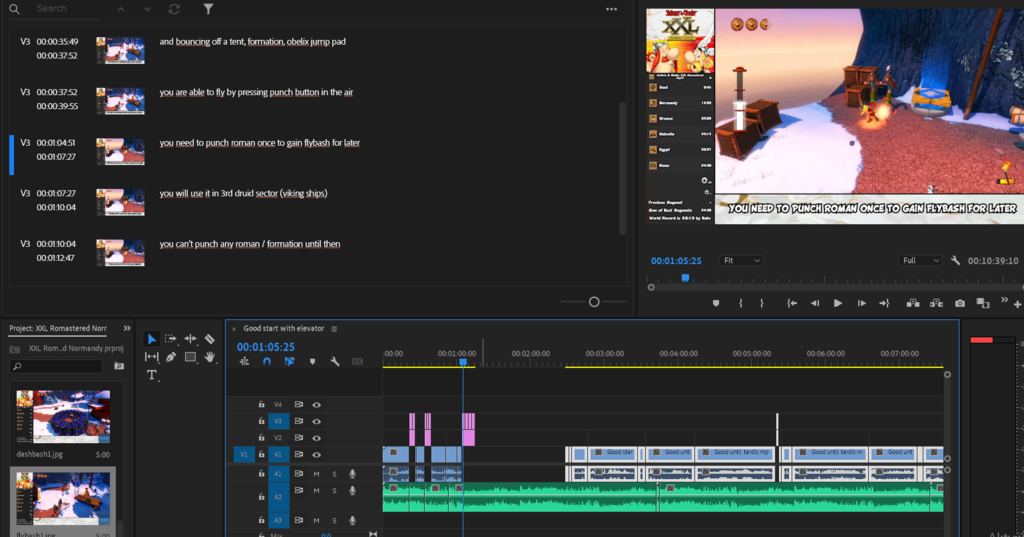The height and width of the screenshot is (537, 1024).
Task: Select Good start with elevator sequence tab
Action: [283, 329]
